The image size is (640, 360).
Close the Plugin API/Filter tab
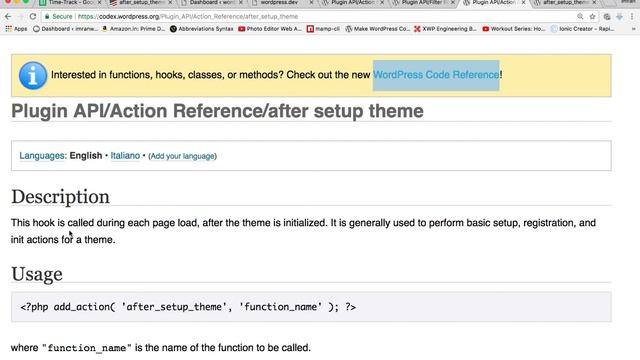pos(453,2)
